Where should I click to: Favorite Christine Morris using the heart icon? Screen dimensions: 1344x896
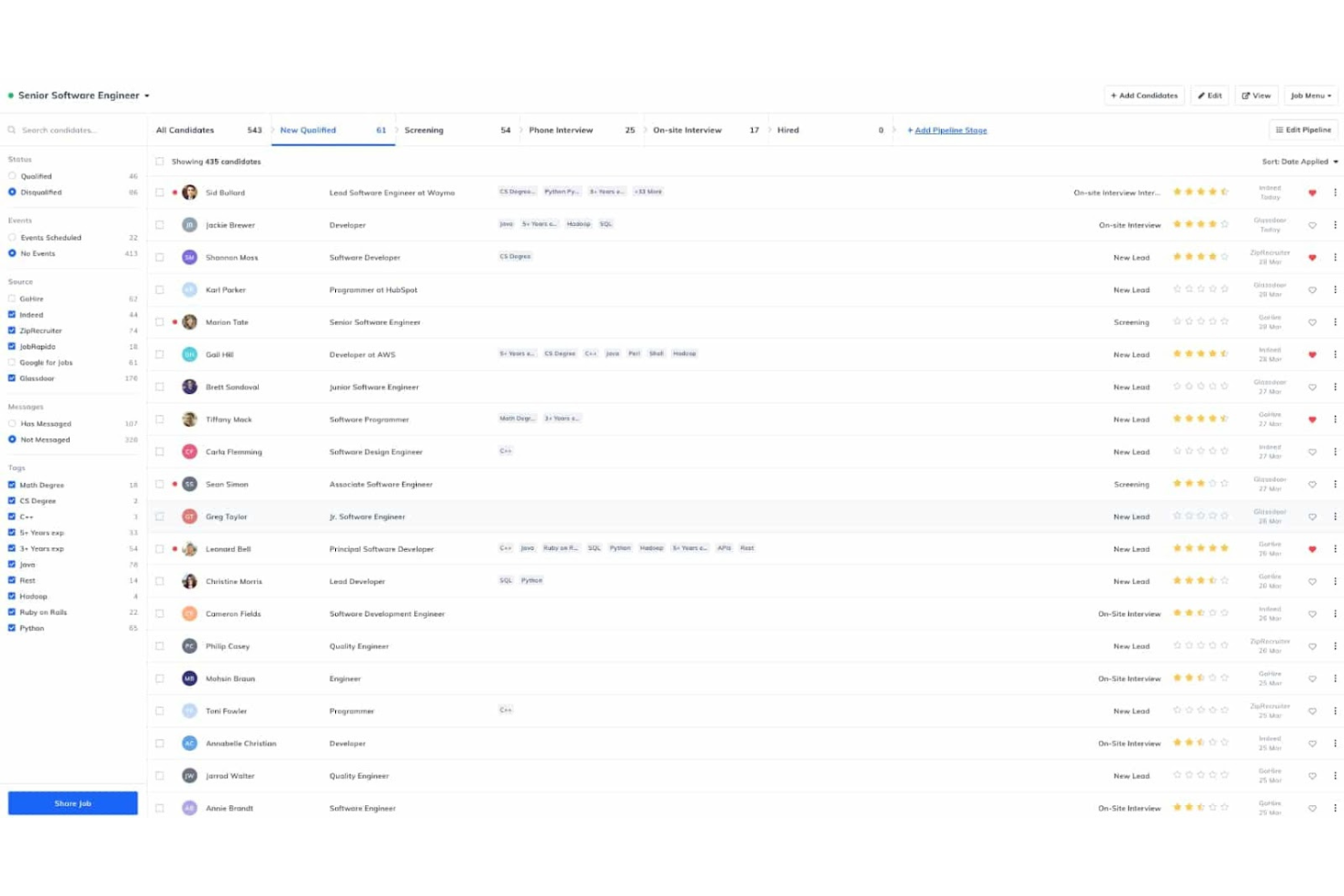1312,582
